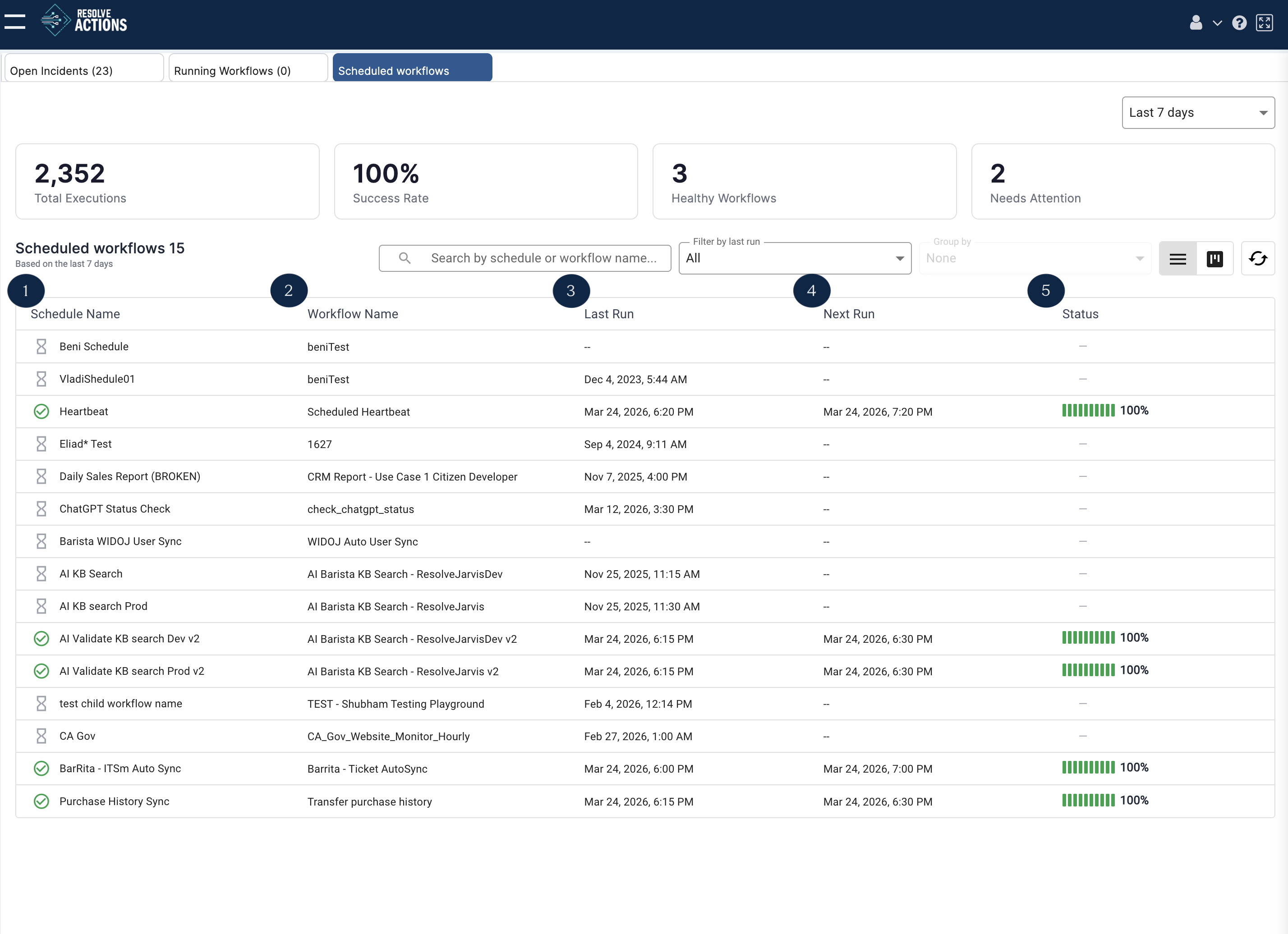Click the Resolve Actions logo
The image size is (1288, 934).
click(x=84, y=21)
